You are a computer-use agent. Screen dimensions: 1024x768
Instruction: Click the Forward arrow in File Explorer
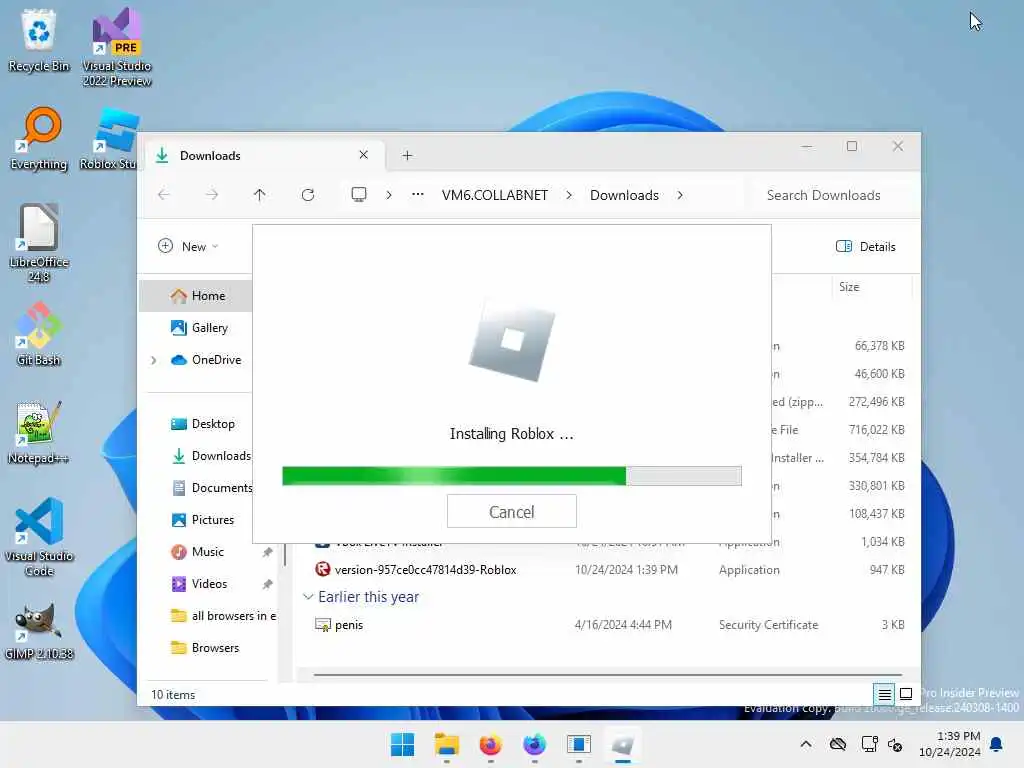212,195
